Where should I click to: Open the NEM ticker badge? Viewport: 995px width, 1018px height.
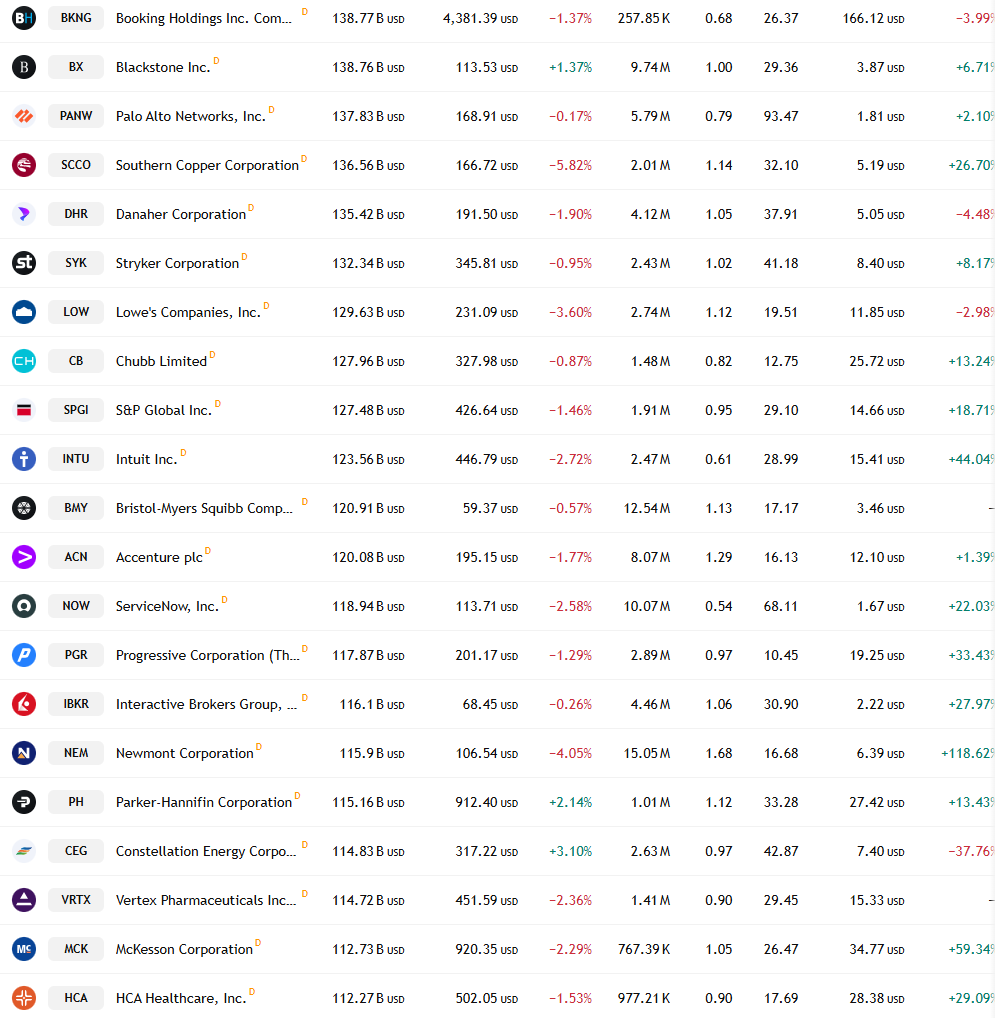pos(76,753)
